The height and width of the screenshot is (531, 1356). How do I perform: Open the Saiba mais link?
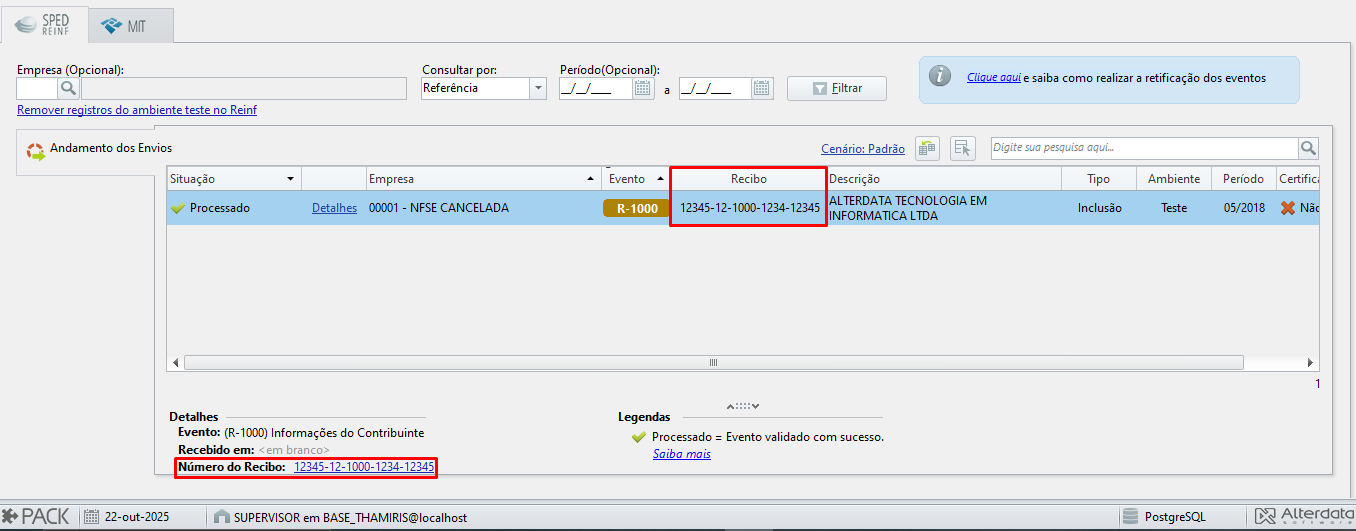(682, 454)
